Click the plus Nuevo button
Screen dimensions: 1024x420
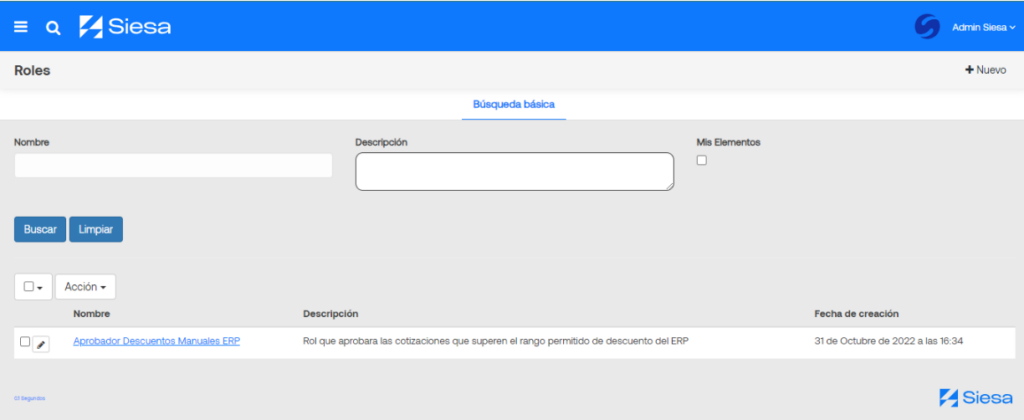tap(985, 70)
